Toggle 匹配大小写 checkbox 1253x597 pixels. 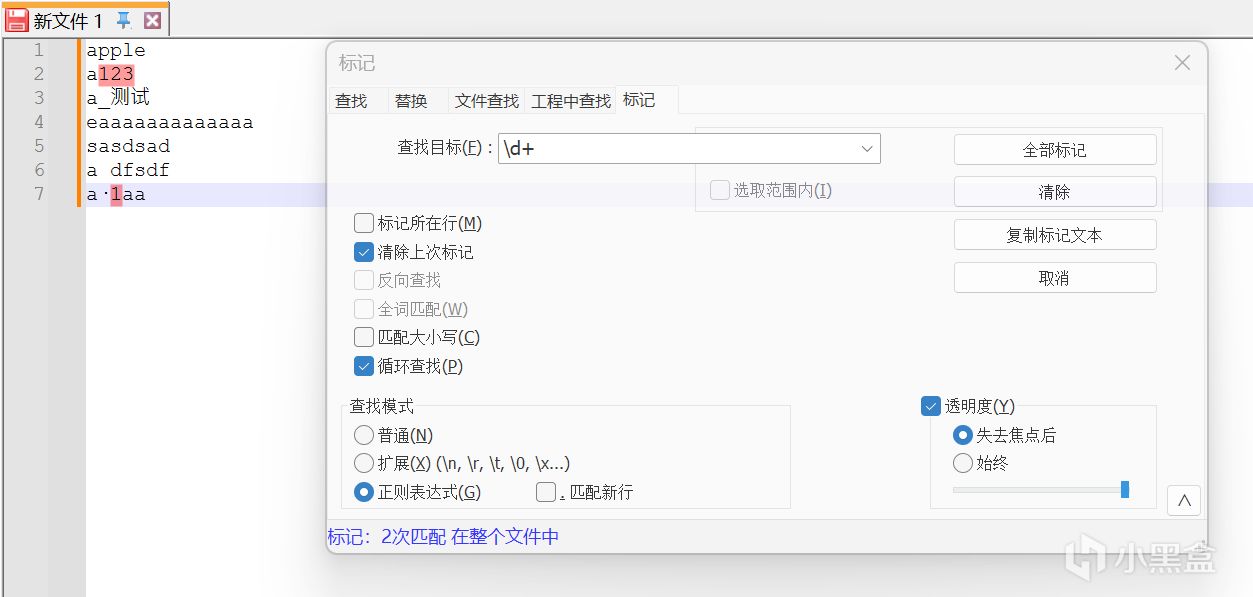pyautogui.click(x=364, y=337)
